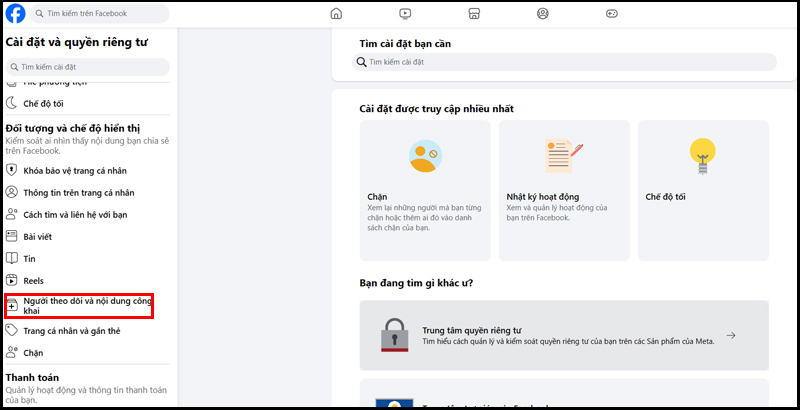Screen dimensions: 800x410
Task: Open Trang cá nhân và gắn thẻ
Action: [70, 330]
